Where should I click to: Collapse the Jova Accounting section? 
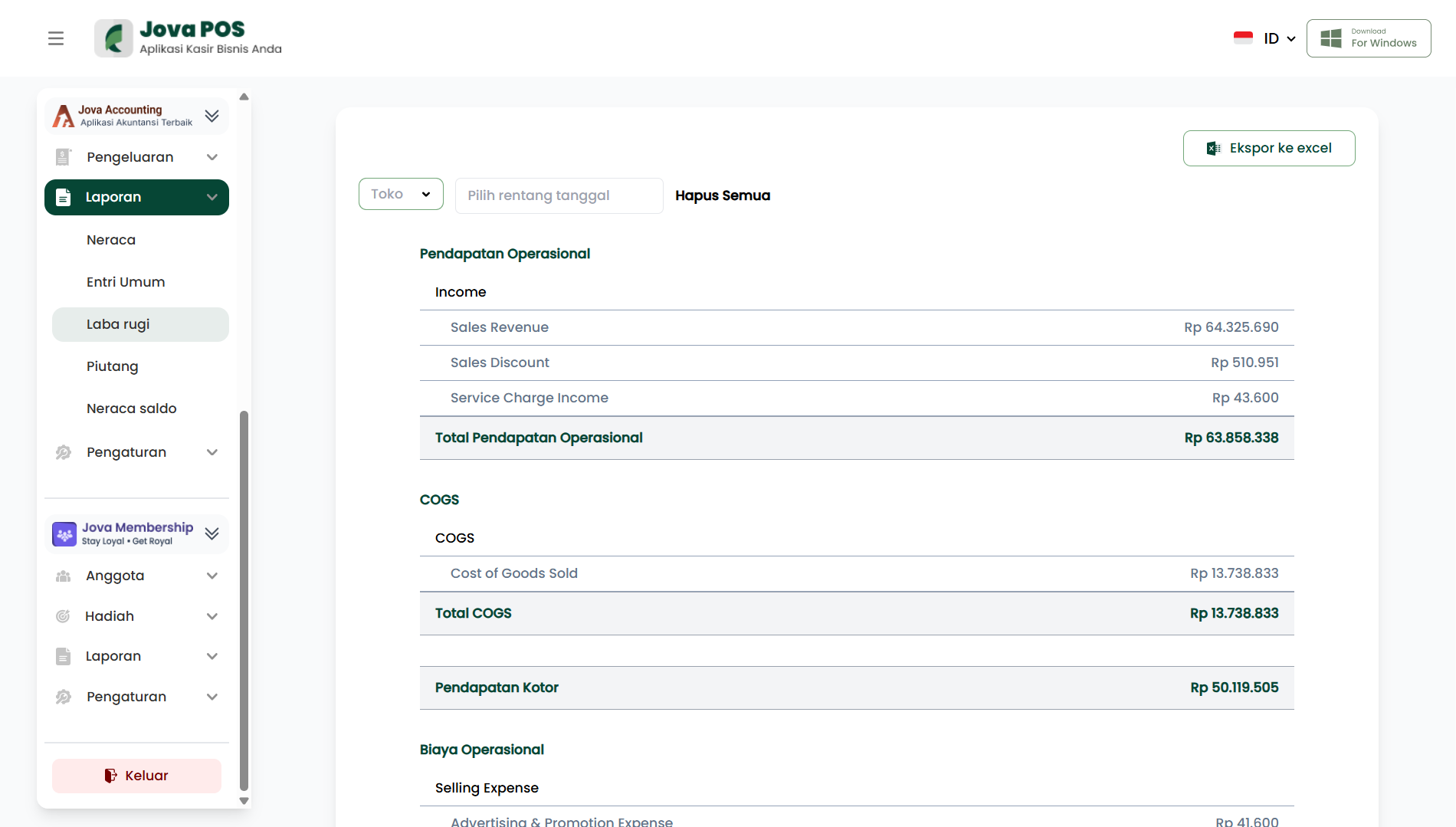[x=212, y=116]
